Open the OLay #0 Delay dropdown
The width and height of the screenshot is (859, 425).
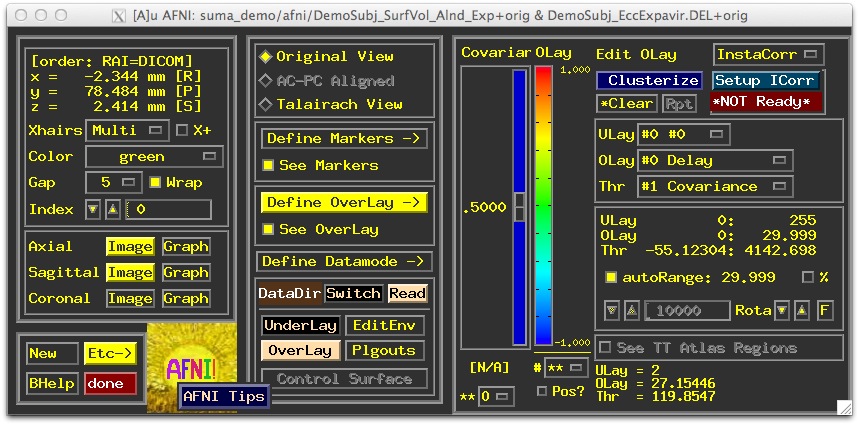pos(715,161)
